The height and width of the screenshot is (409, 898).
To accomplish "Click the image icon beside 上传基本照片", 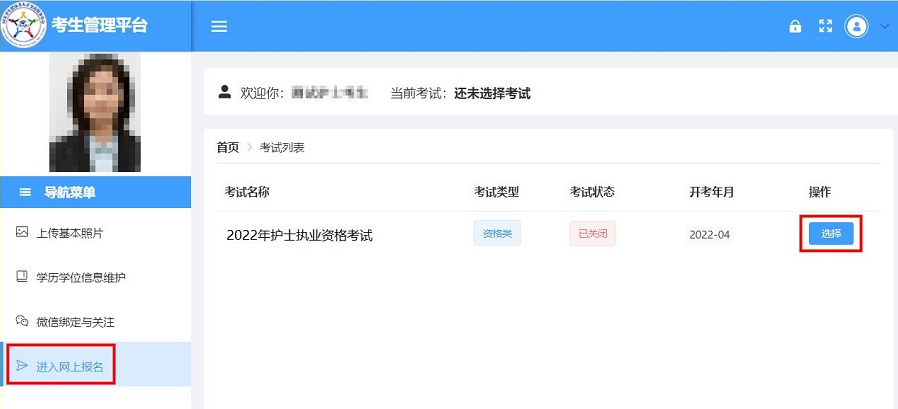I will [22, 232].
